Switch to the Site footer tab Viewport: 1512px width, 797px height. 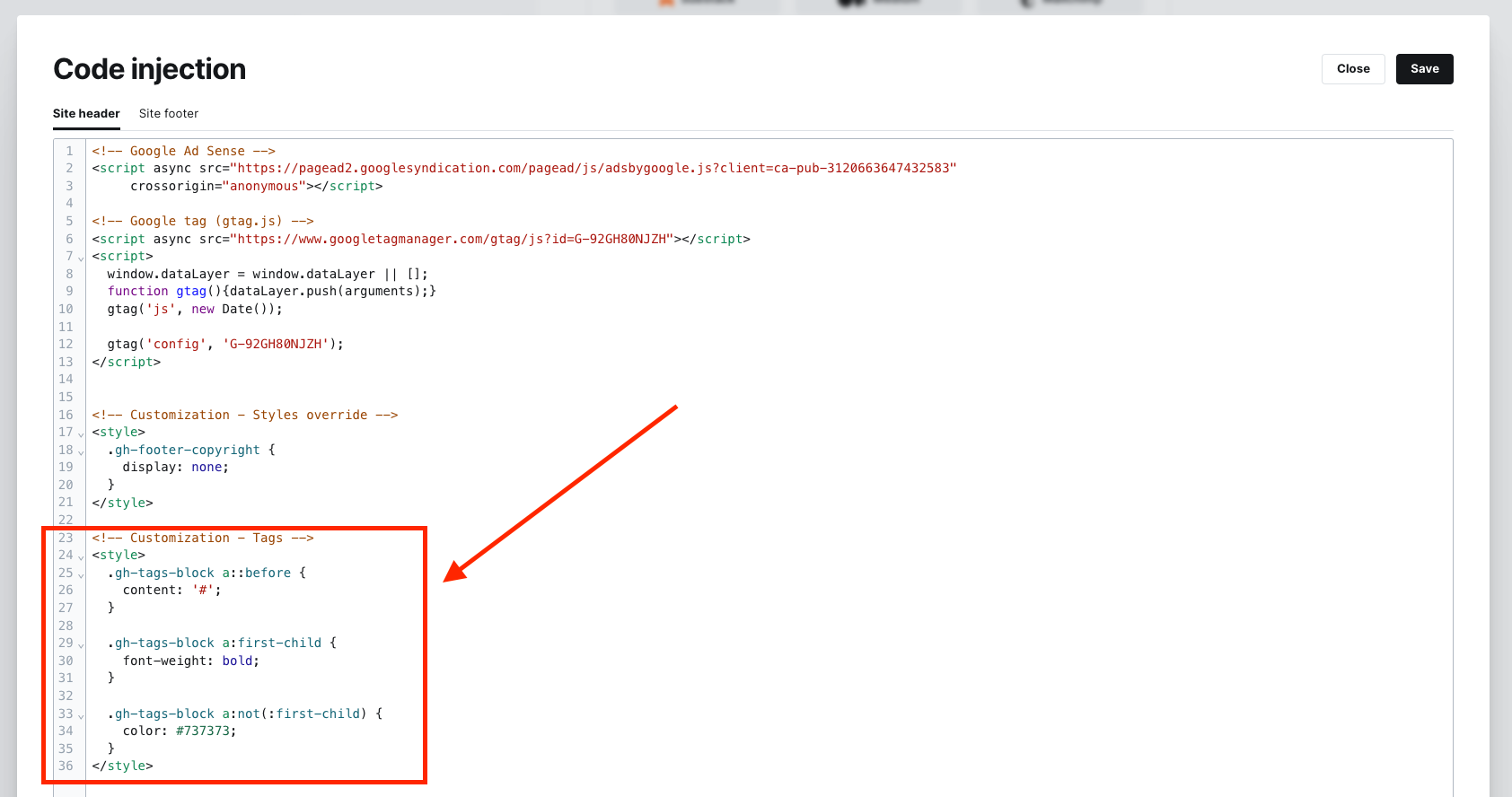(x=169, y=114)
